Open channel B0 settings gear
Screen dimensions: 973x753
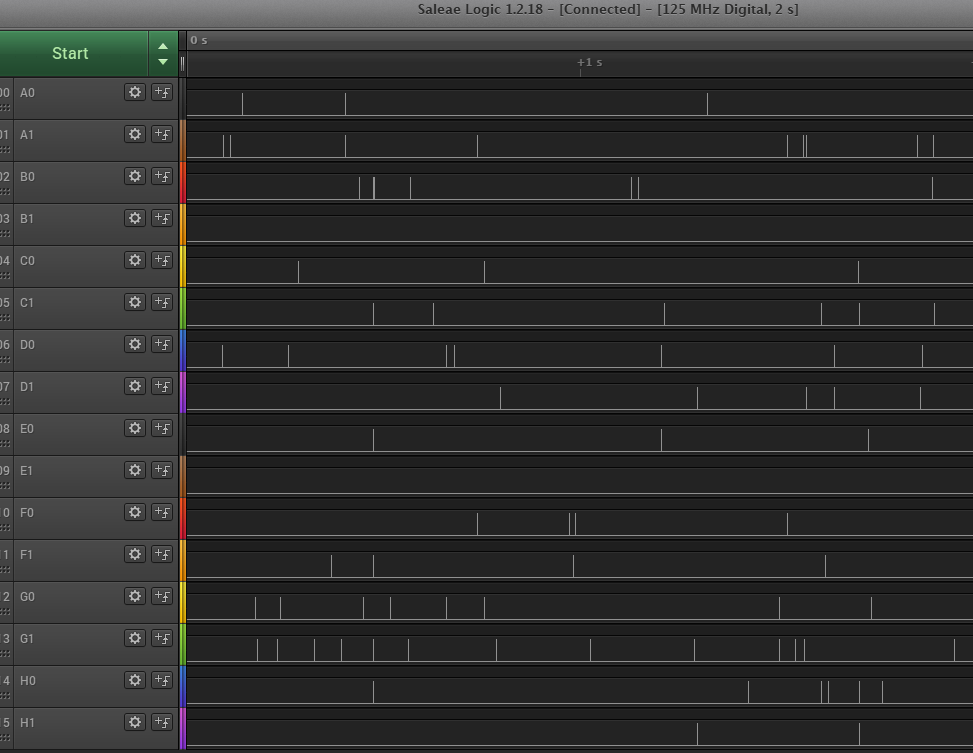click(x=135, y=176)
